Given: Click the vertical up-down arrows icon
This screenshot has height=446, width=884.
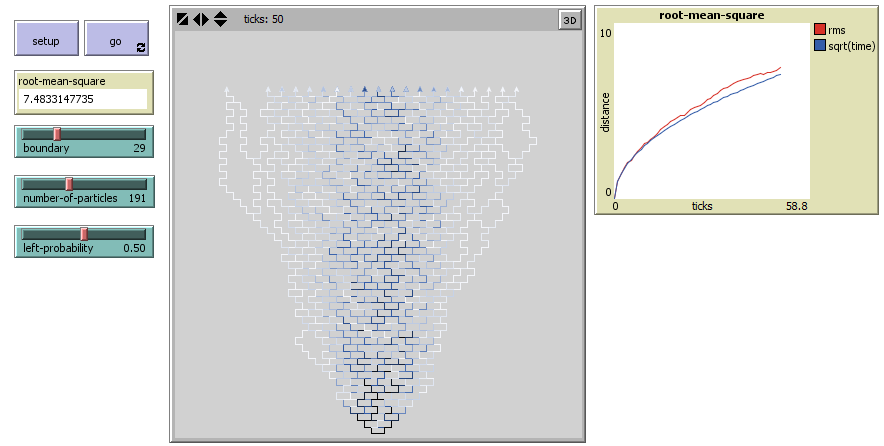Looking at the screenshot, I should pyautogui.click(x=220, y=19).
